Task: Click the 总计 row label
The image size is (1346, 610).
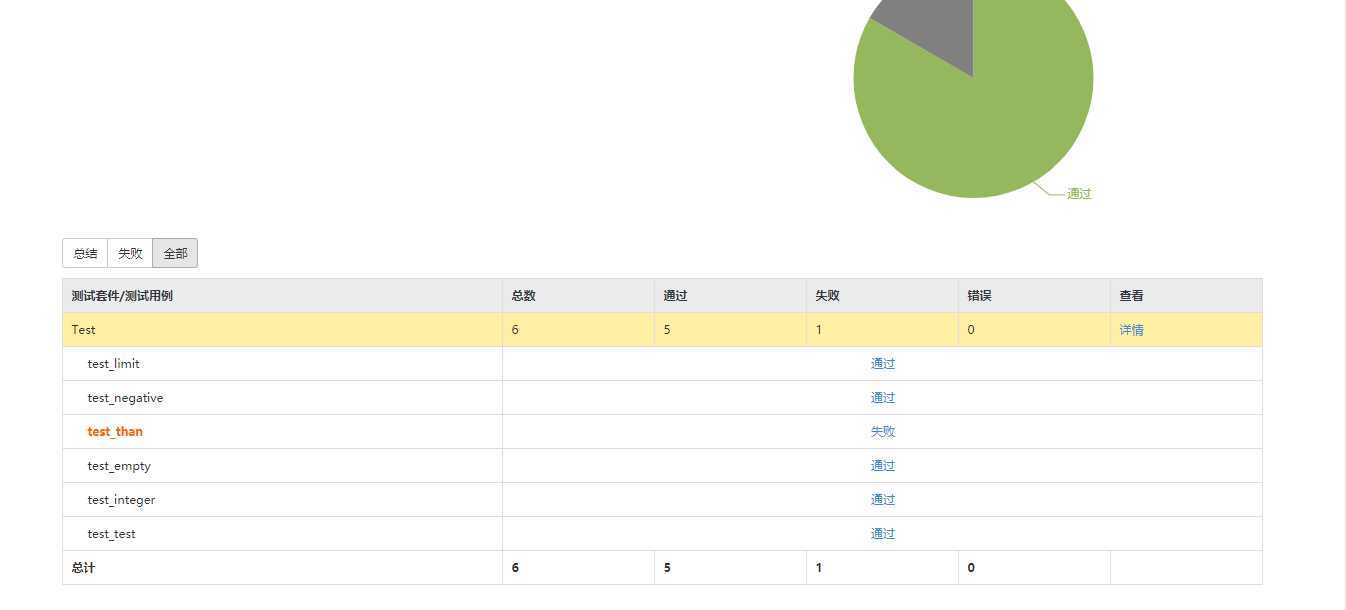Action: (x=84, y=568)
